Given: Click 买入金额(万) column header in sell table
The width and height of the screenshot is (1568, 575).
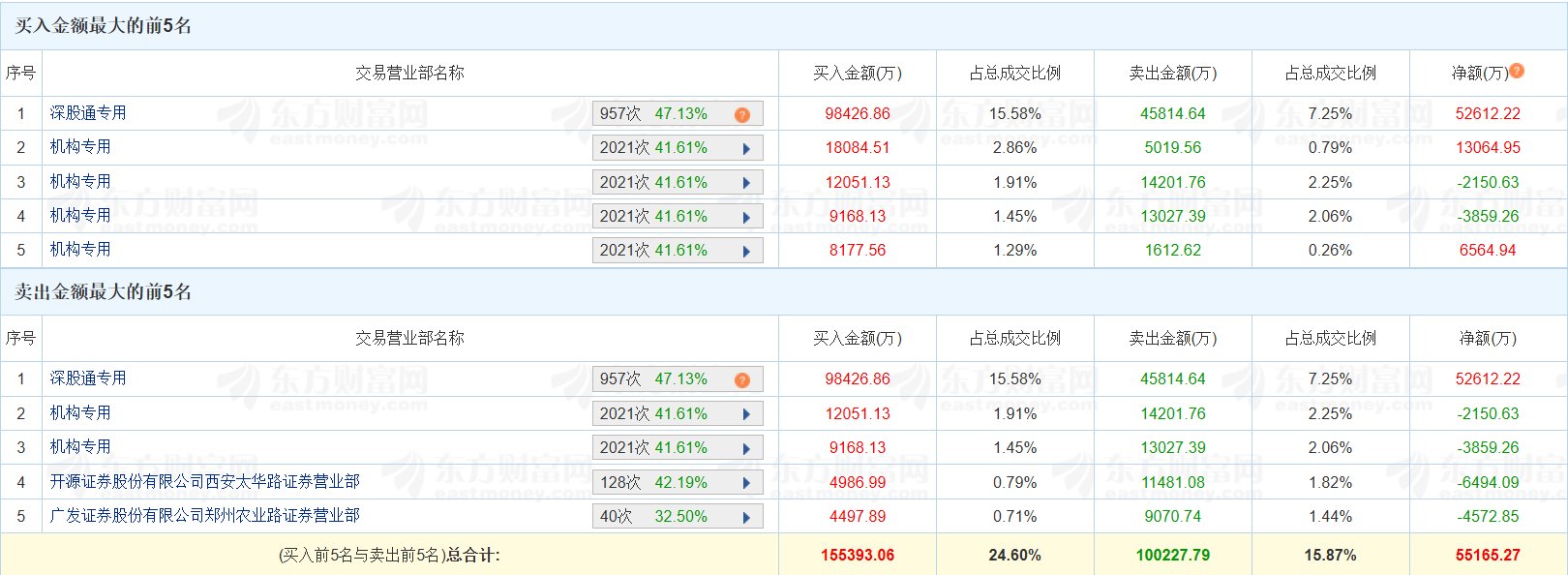Looking at the screenshot, I should coord(857,338).
